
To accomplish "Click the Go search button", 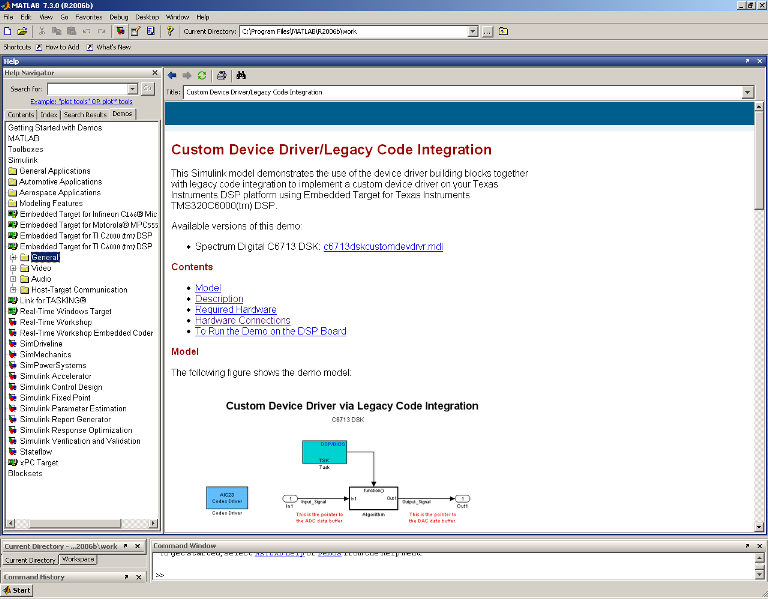I will point(147,89).
